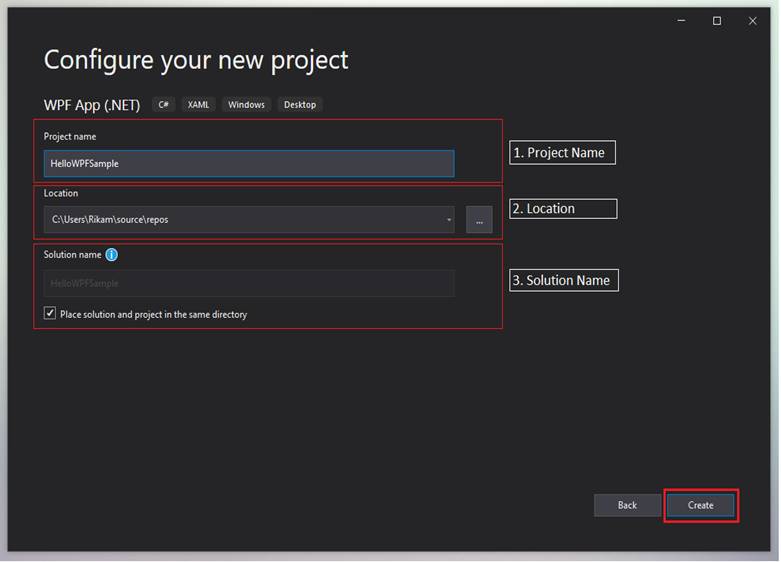781x562 pixels.
Task: Click the Desktop project type tag
Action: tap(300, 105)
